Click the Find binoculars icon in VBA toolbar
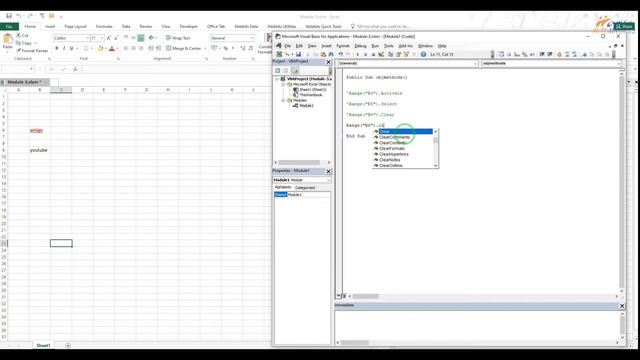 [331, 54]
